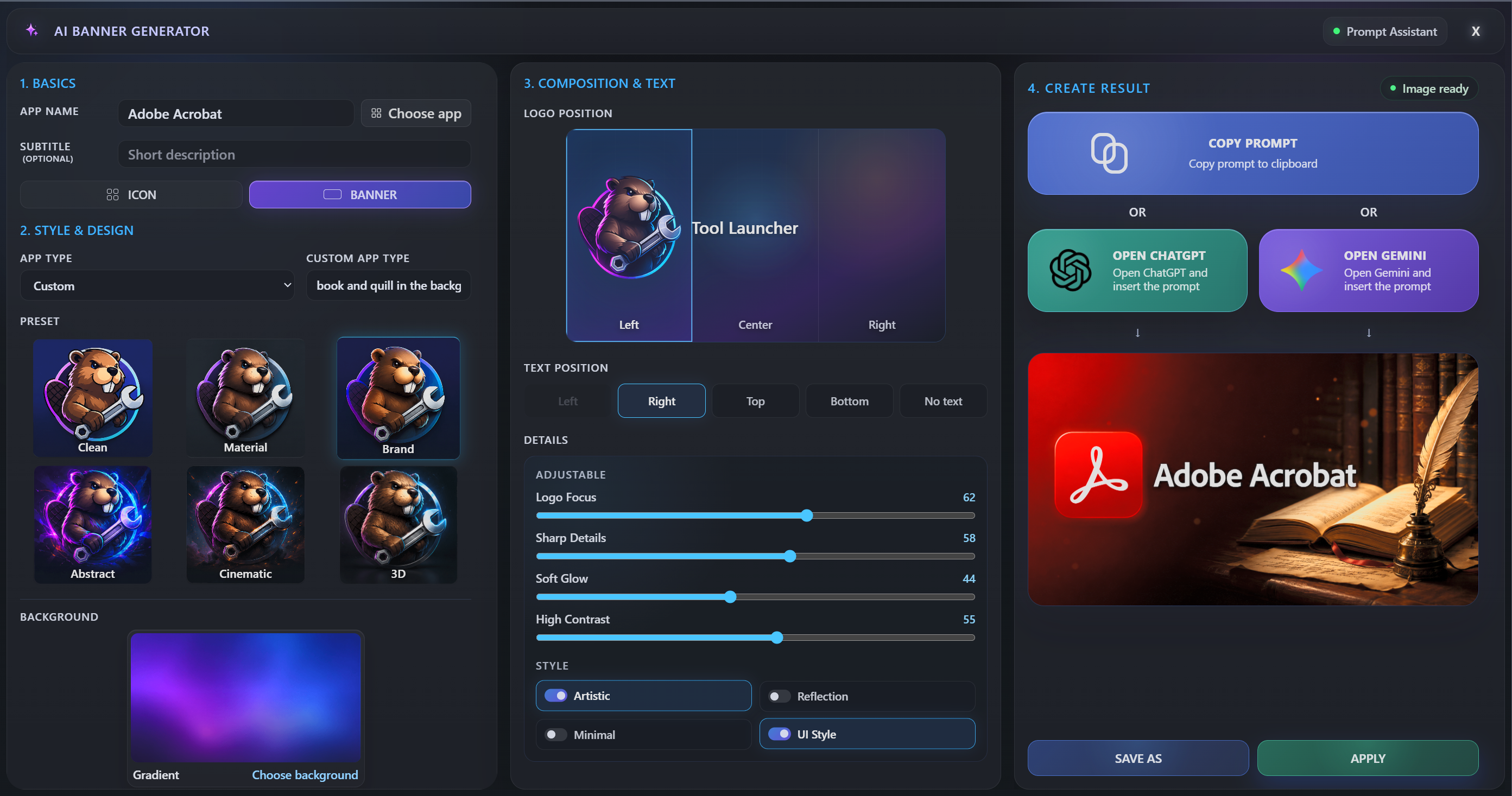This screenshot has width=1512, height=796.
Task: Select the Clean preset thumbnail
Action: (x=93, y=398)
